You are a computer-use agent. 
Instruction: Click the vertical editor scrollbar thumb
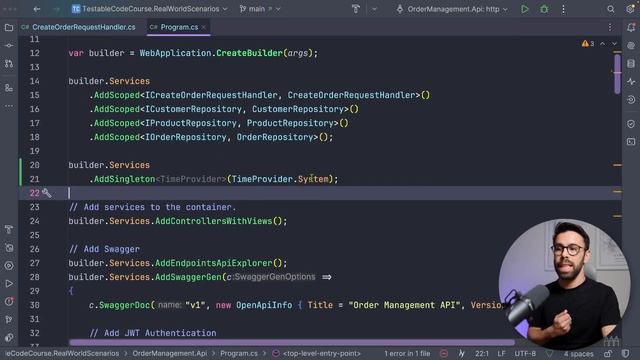point(617,74)
